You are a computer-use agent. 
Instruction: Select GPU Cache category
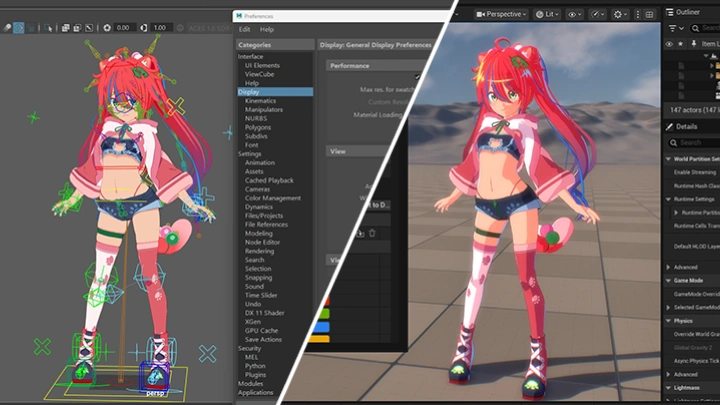pos(261,331)
